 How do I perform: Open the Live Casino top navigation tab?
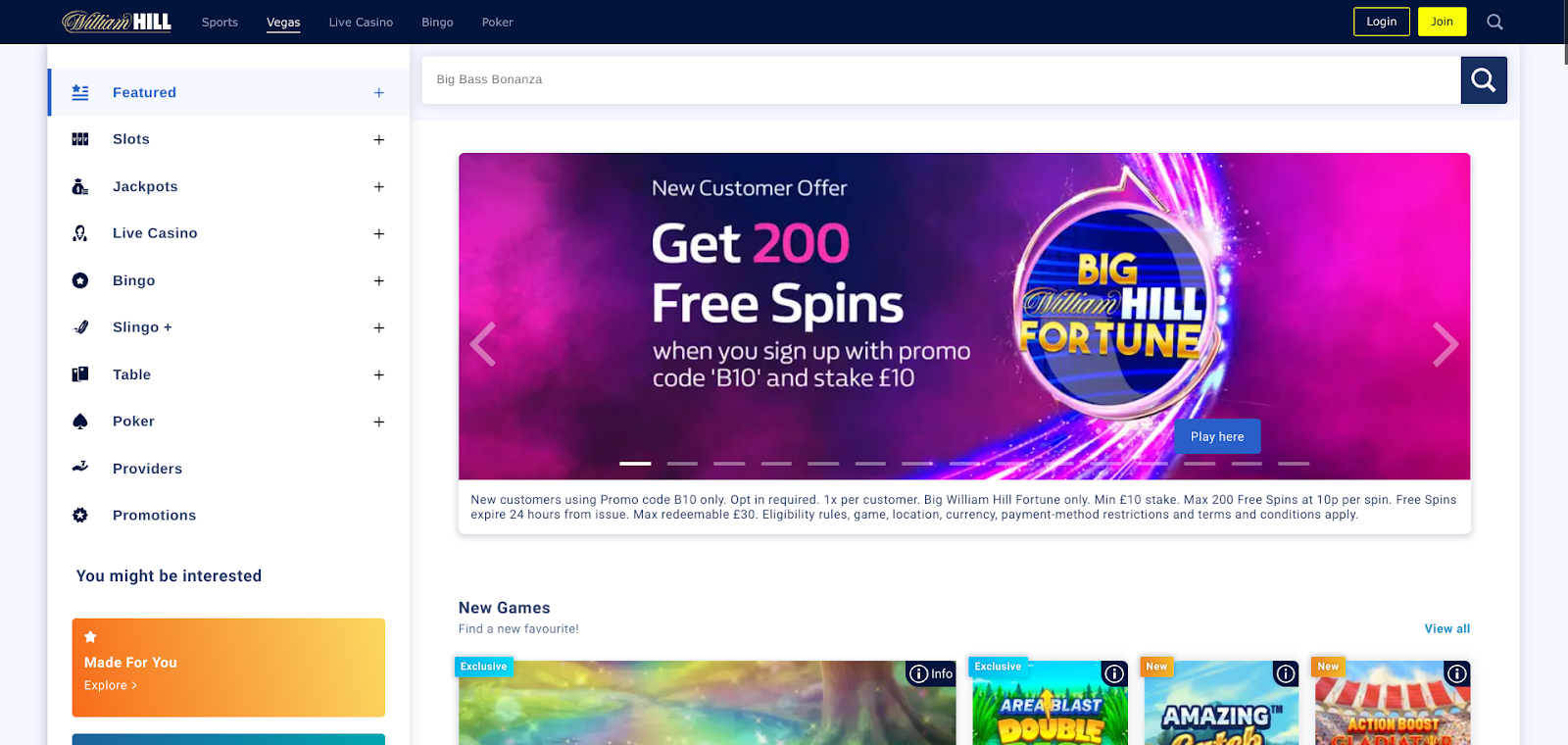pos(361,22)
